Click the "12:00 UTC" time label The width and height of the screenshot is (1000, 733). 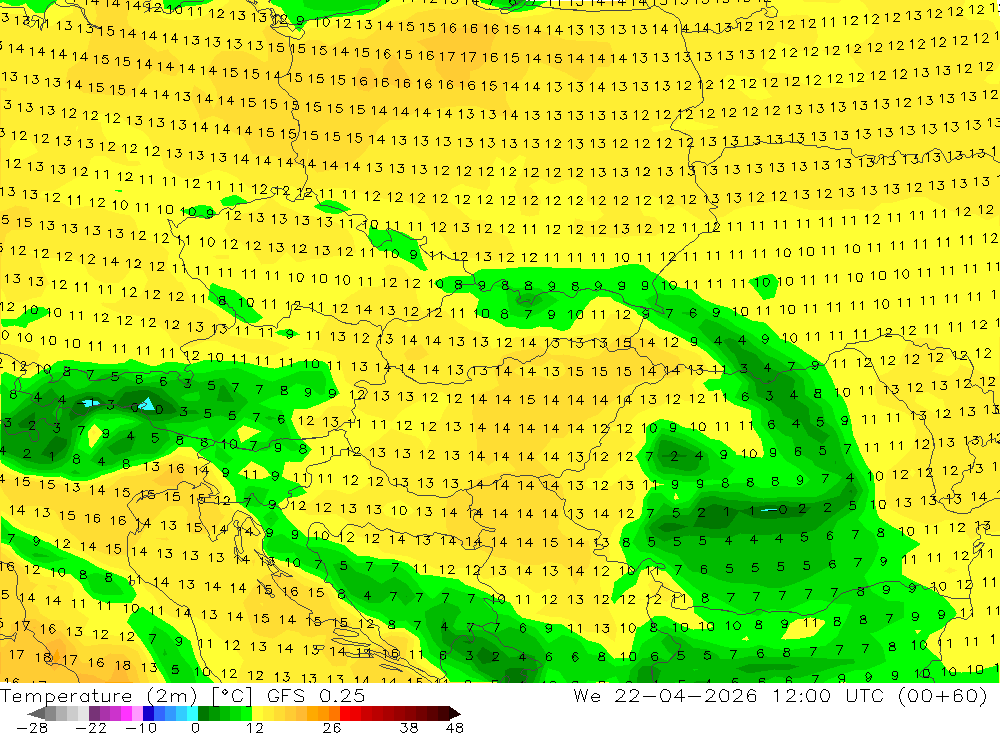click(830, 695)
